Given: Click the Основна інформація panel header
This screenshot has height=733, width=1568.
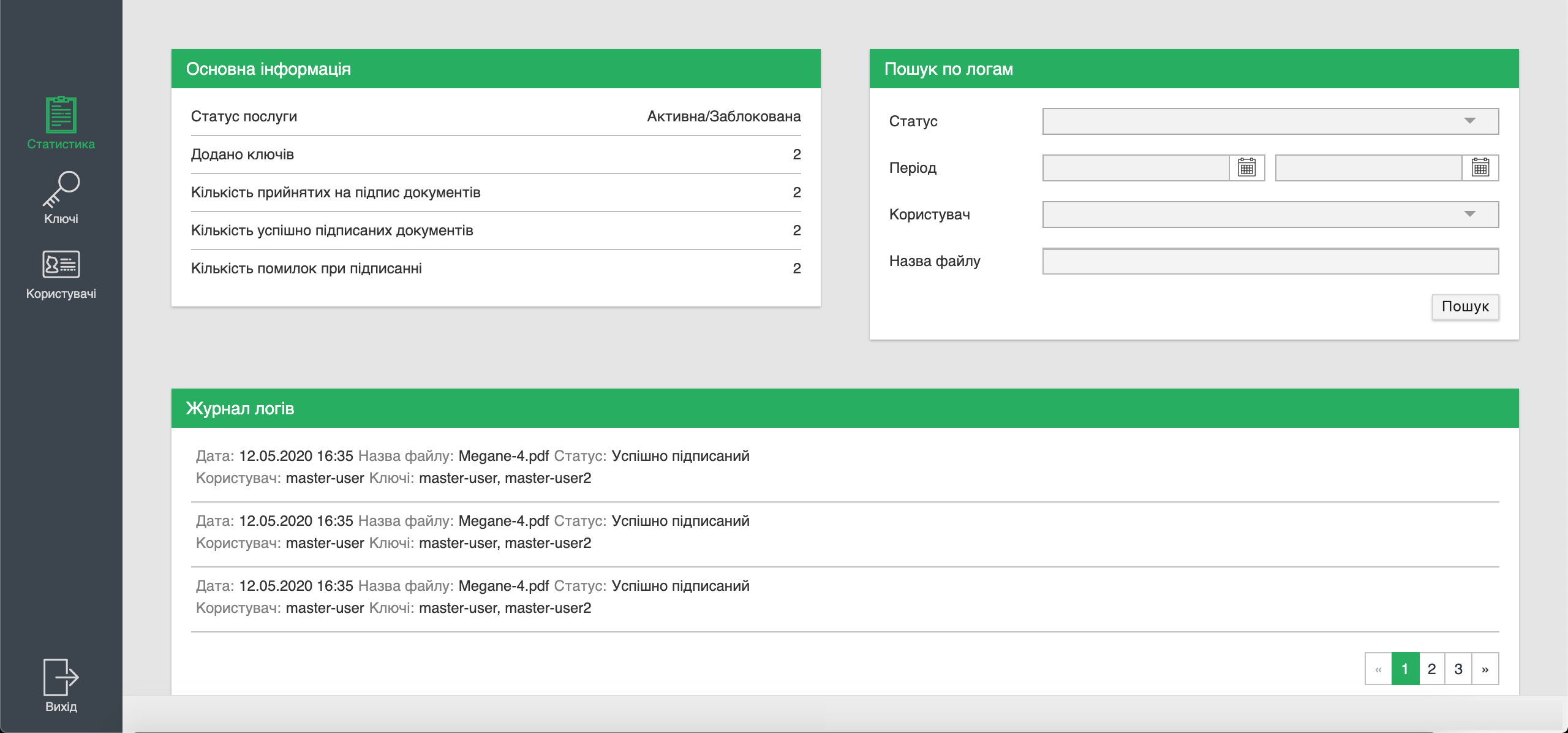Looking at the screenshot, I should (496, 69).
